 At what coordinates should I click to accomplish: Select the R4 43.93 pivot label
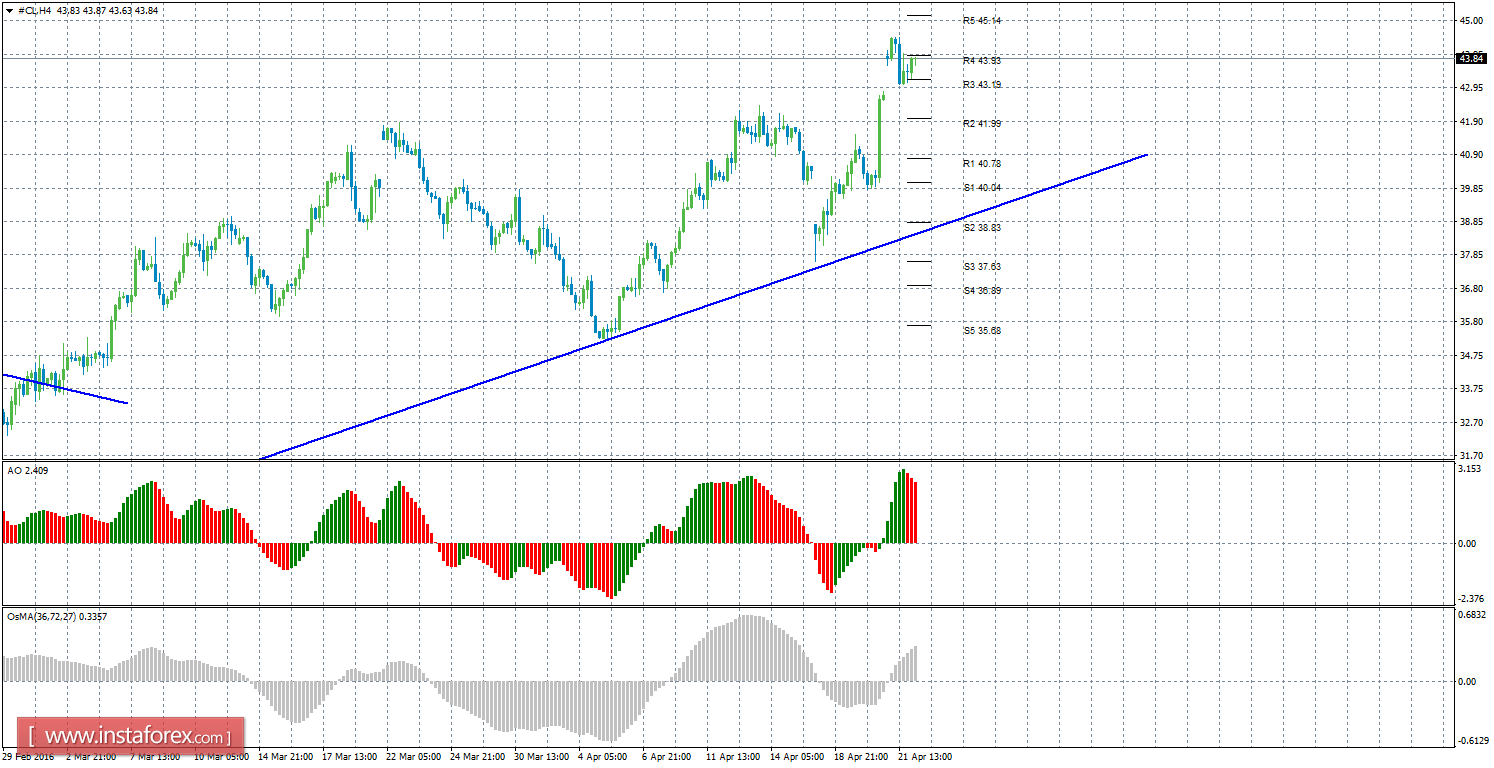(982, 60)
